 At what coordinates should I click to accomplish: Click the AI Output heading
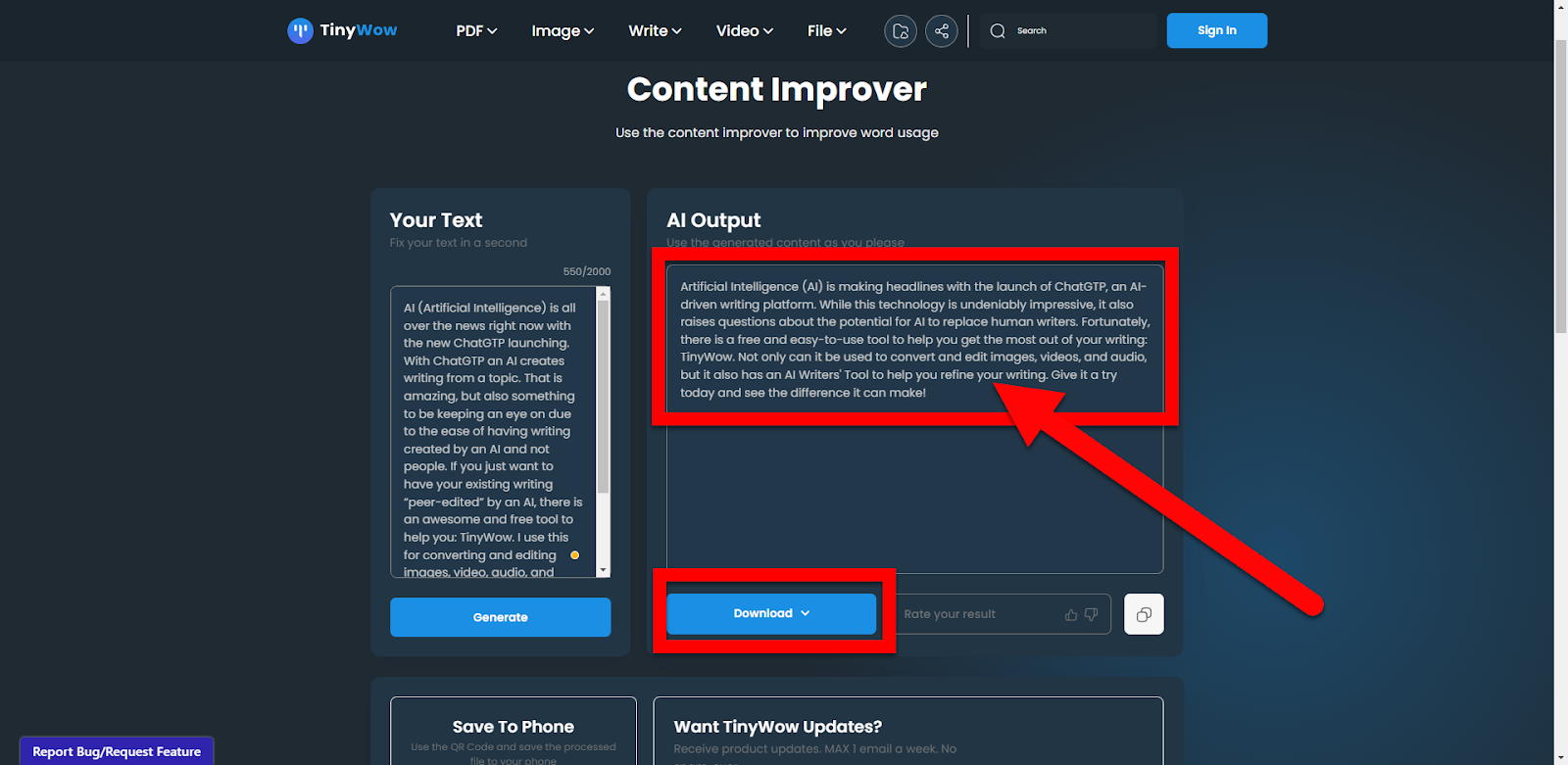coord(713,220)
